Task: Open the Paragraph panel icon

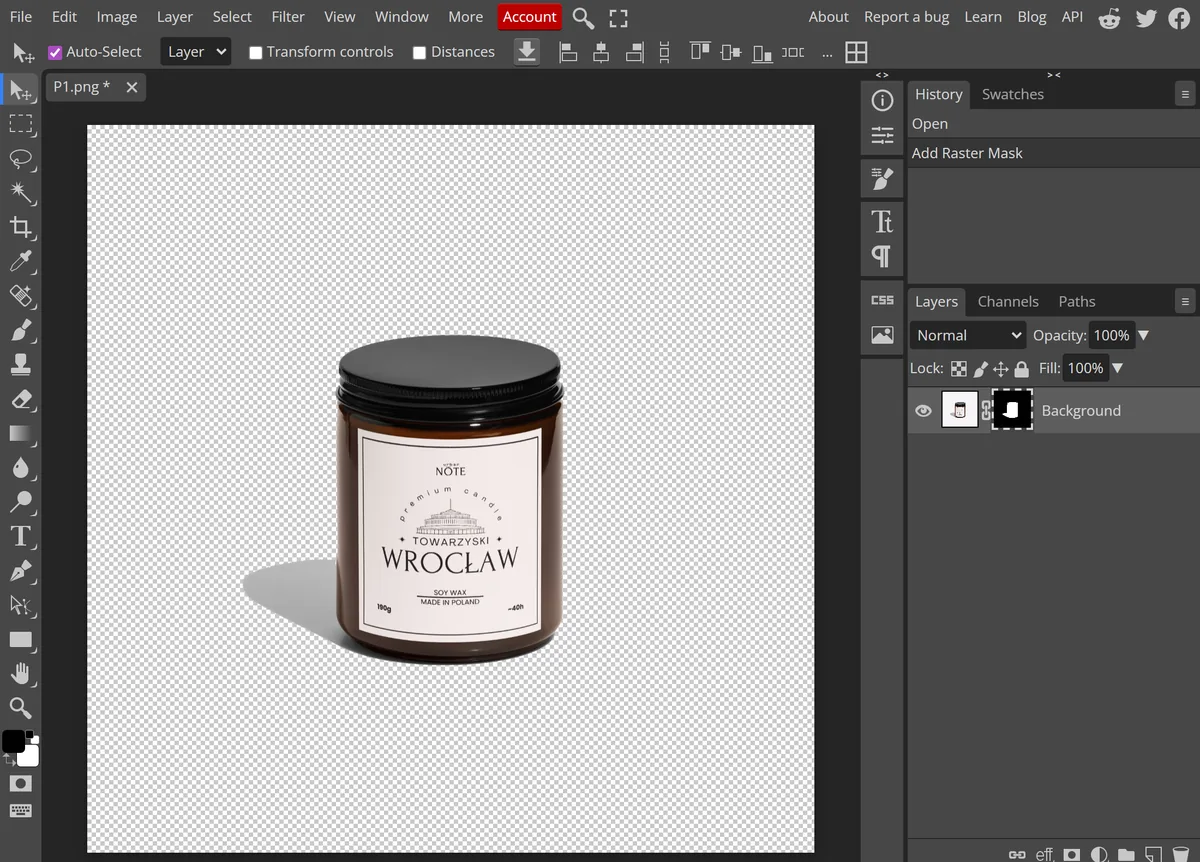Action: (x=882, y=257)
